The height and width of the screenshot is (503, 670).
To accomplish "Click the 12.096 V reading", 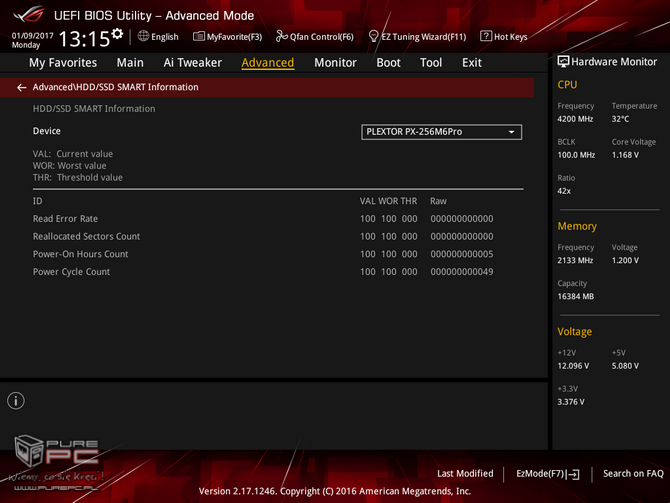I will coord(573,366).
